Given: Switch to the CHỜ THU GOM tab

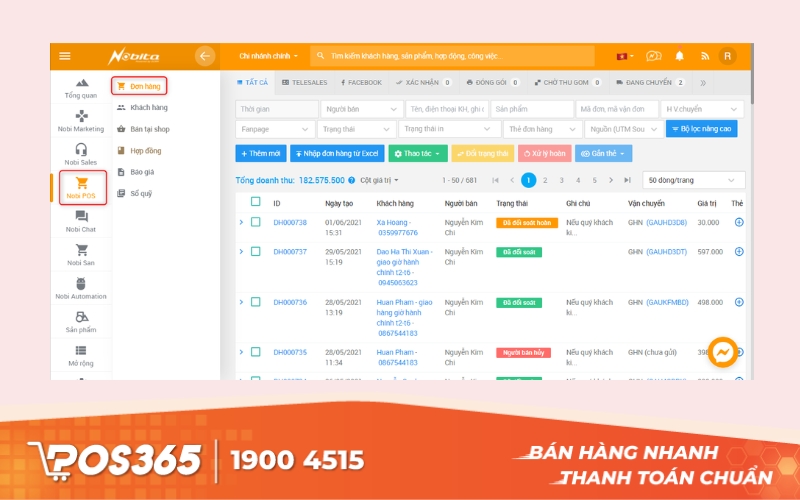Looking at the screenshot, I should (568, 83).
